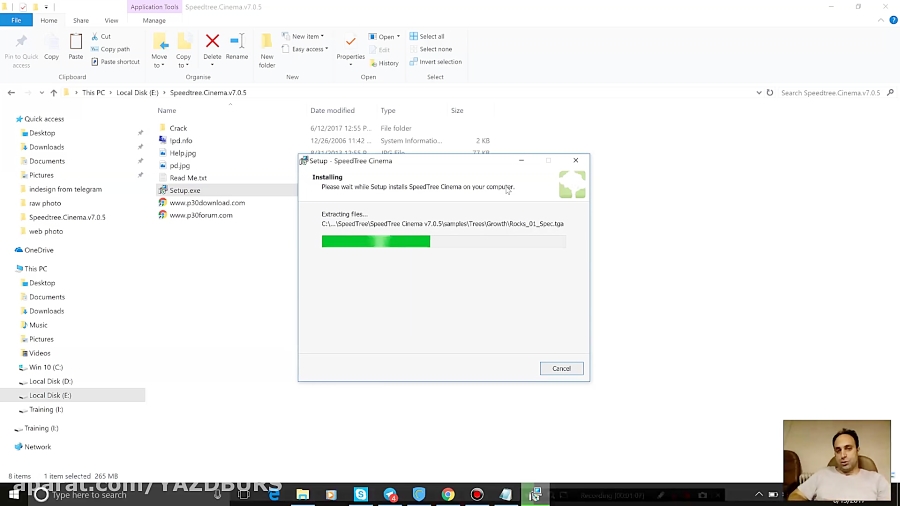Click the Copy ribbon icon
Viewport: 900px width, 506px height.
[x=52, y=47]
